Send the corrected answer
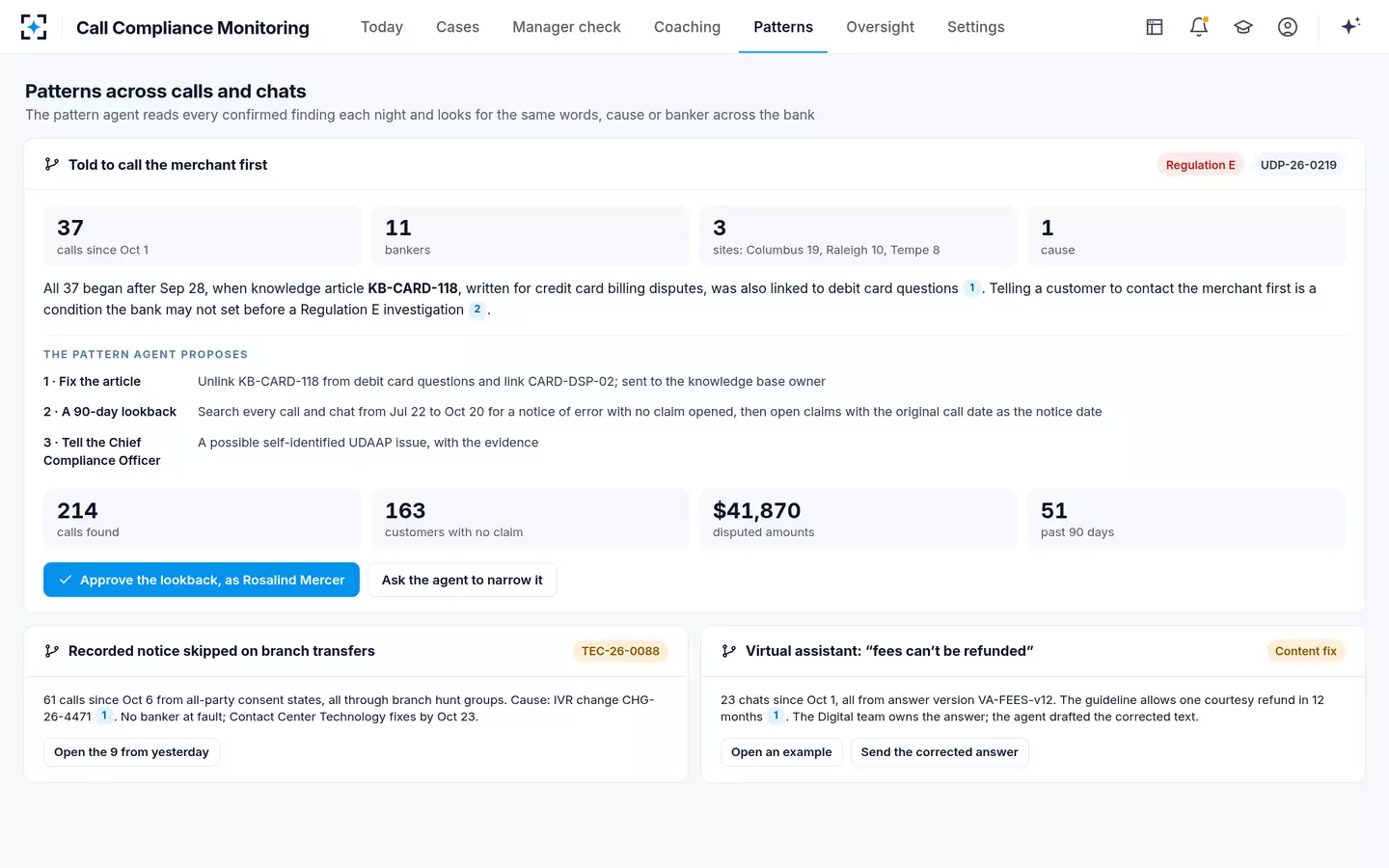 tap(940, 752)
